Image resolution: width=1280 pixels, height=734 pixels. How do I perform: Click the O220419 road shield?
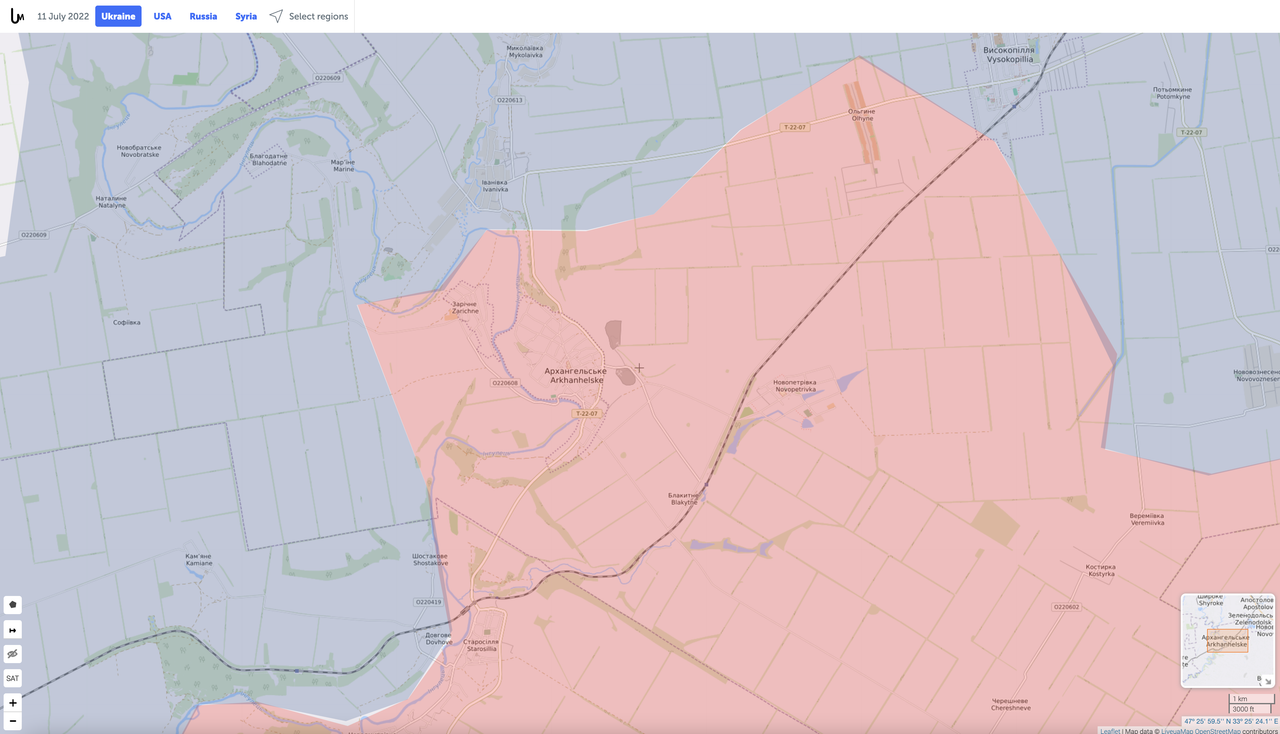(x=428, y=602)
